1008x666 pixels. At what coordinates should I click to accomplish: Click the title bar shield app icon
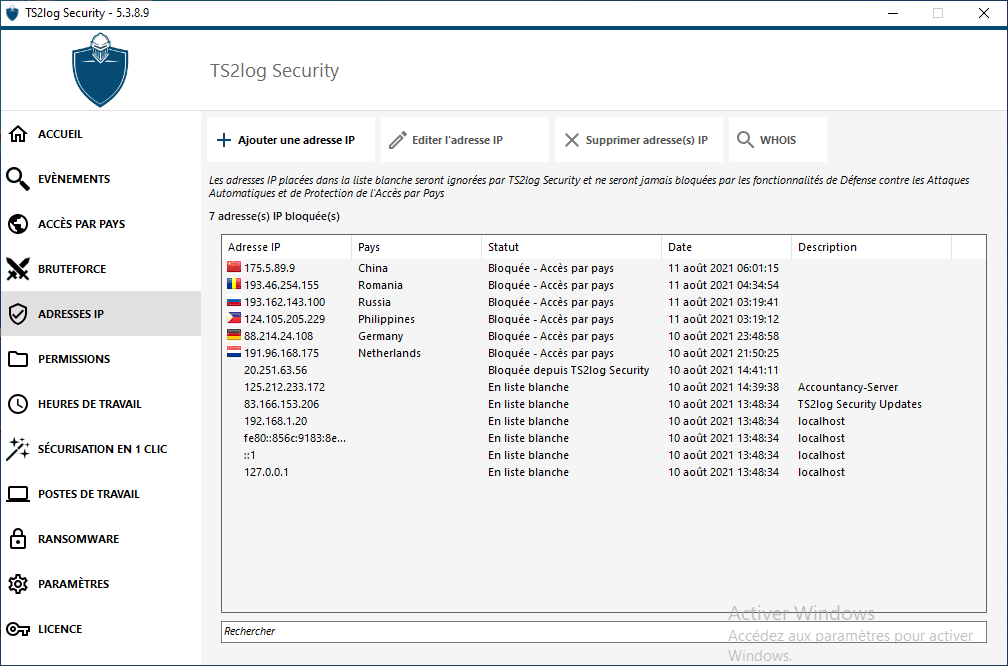pos(12,13)
